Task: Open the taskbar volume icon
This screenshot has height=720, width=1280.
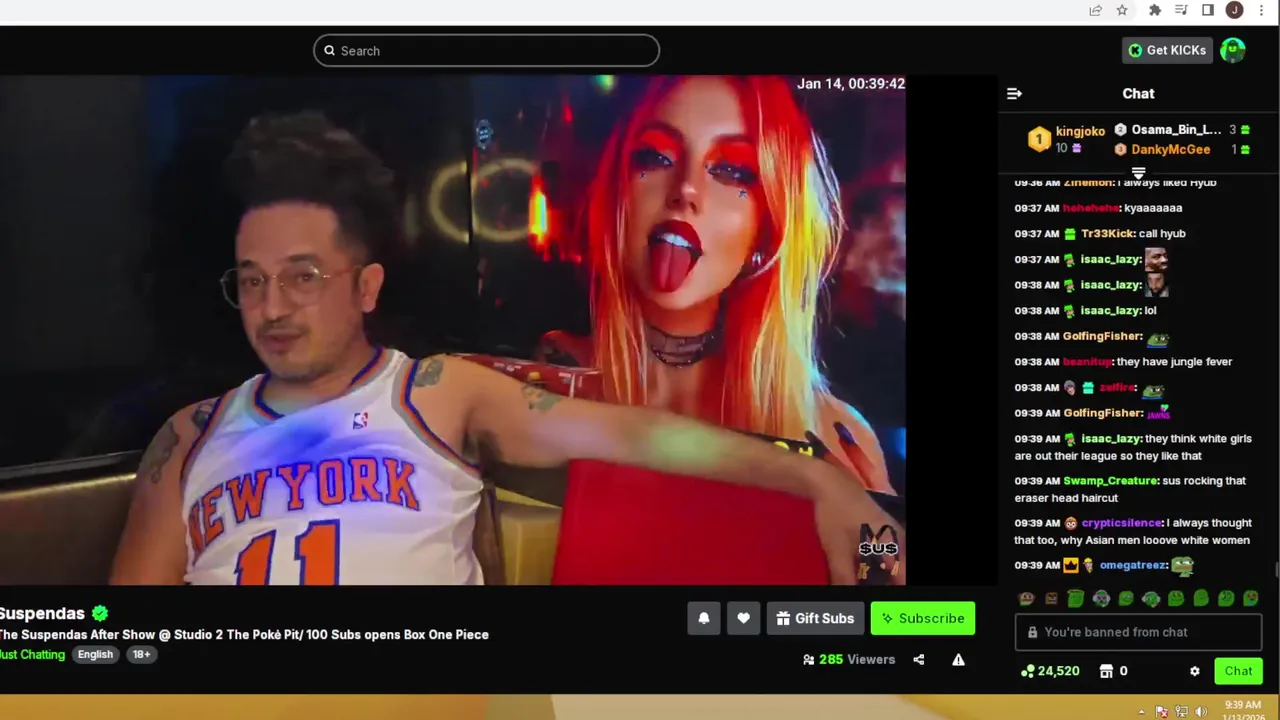Action: point(1201,712)
